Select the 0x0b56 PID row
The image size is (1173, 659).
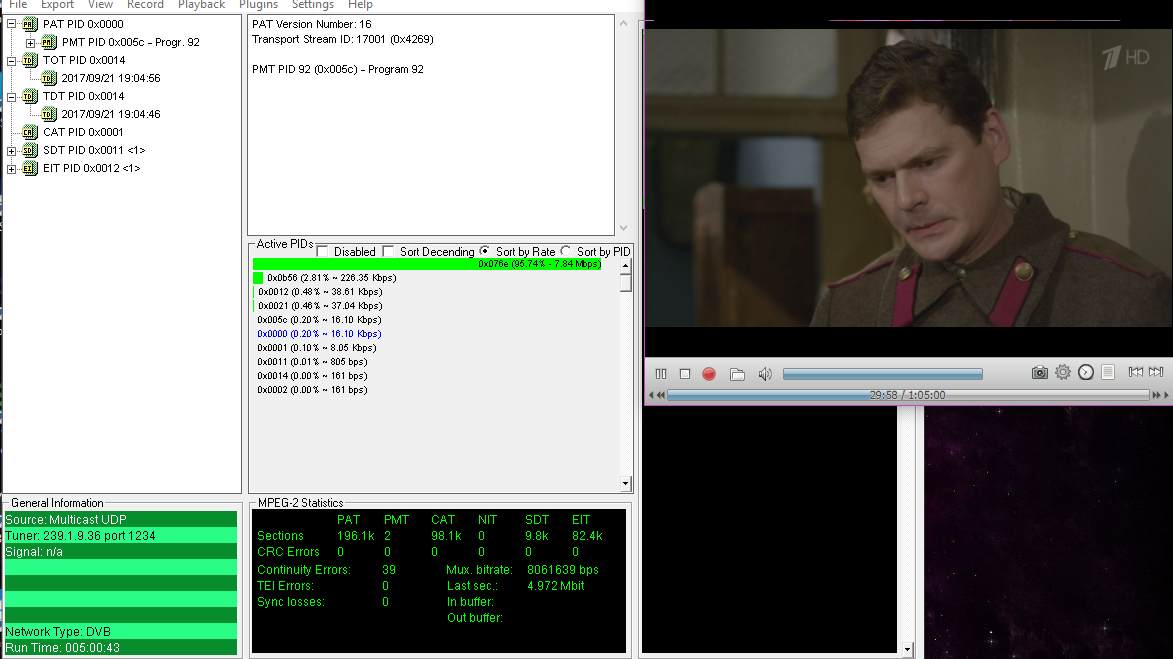click(325, 278)
